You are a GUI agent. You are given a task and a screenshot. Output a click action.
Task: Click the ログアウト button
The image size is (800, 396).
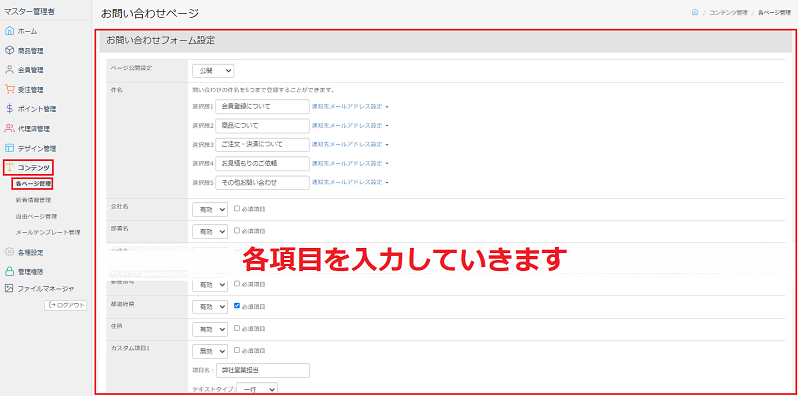(x=66, y=305)
